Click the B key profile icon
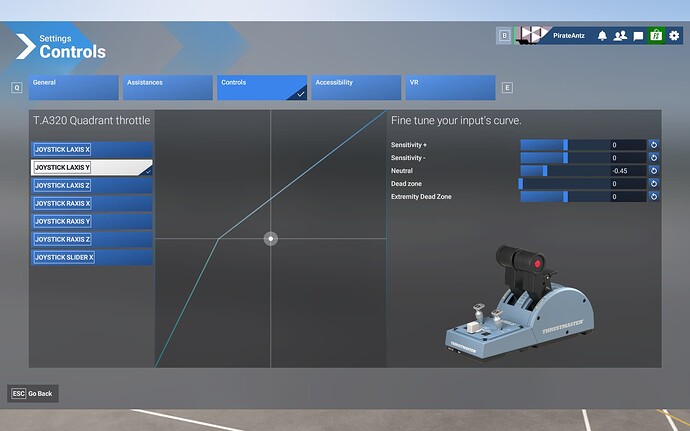 click(504, 36)
